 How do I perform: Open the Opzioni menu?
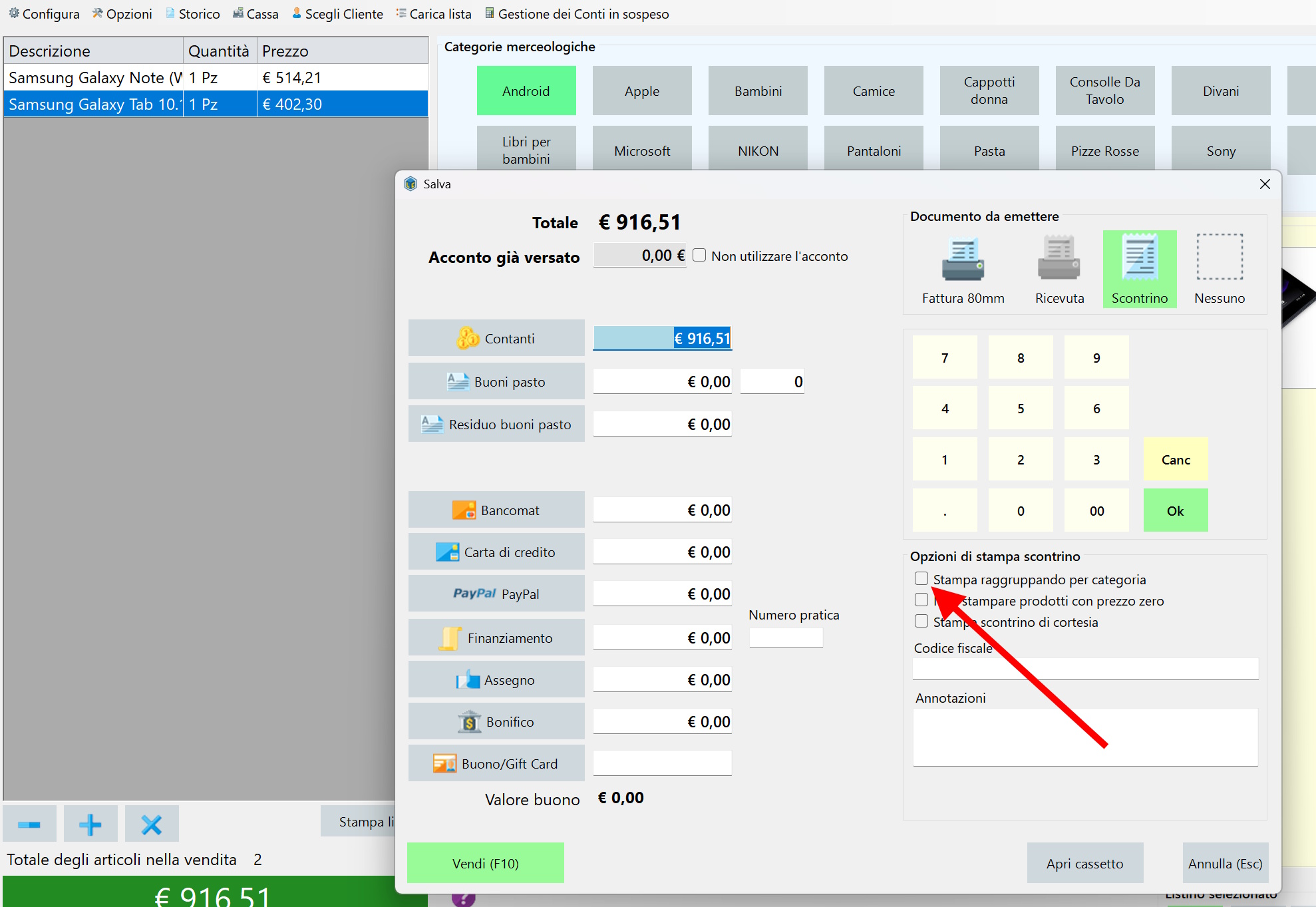(x=122, y=14)
